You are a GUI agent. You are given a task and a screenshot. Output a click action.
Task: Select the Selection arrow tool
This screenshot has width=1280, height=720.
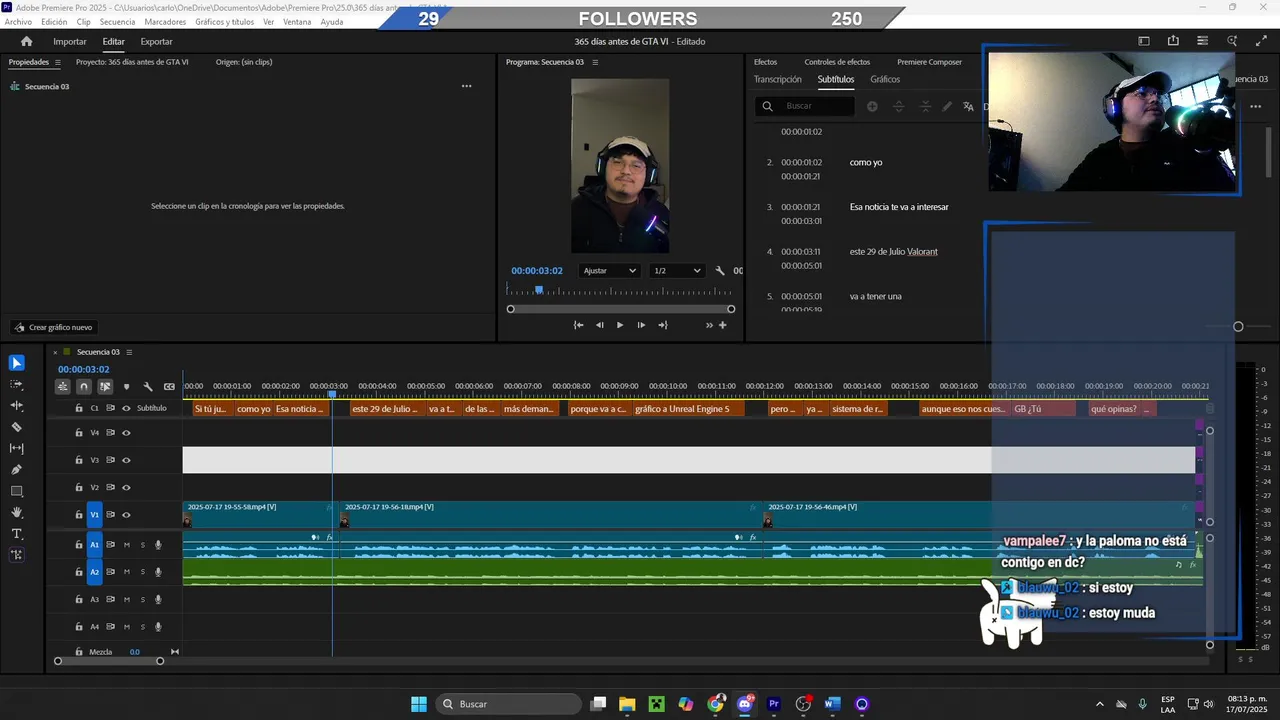click(x=16, y=363)
